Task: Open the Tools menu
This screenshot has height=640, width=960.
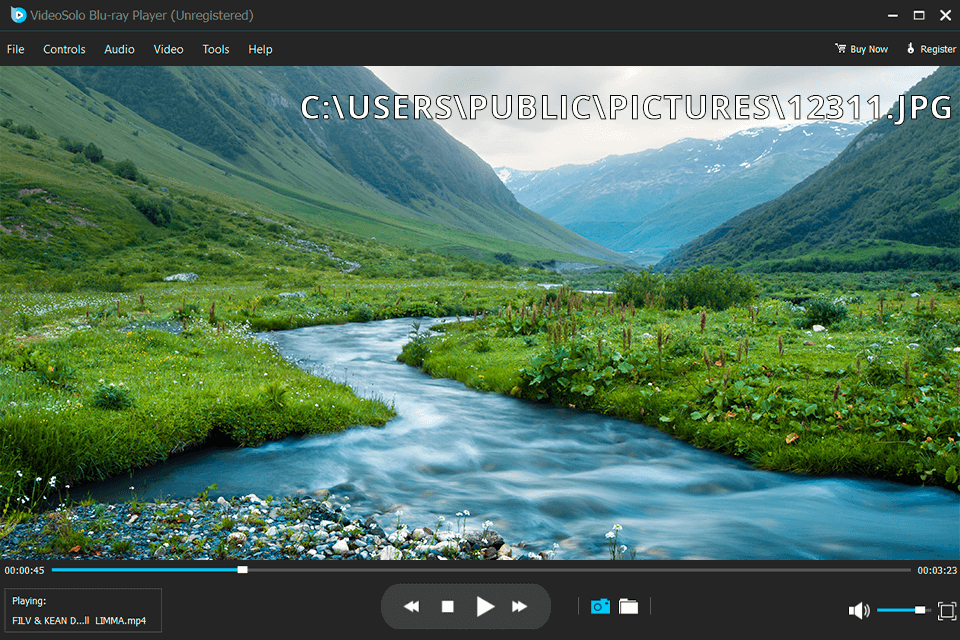Action: pyautogui.click(x=215, y=49)
